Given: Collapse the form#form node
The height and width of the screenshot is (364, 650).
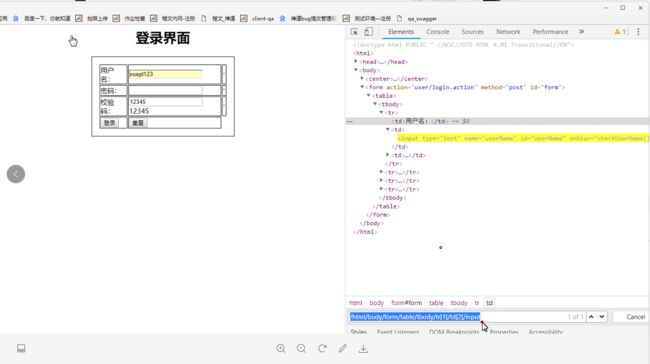Looking at the screenshot, I should (362, 87).
